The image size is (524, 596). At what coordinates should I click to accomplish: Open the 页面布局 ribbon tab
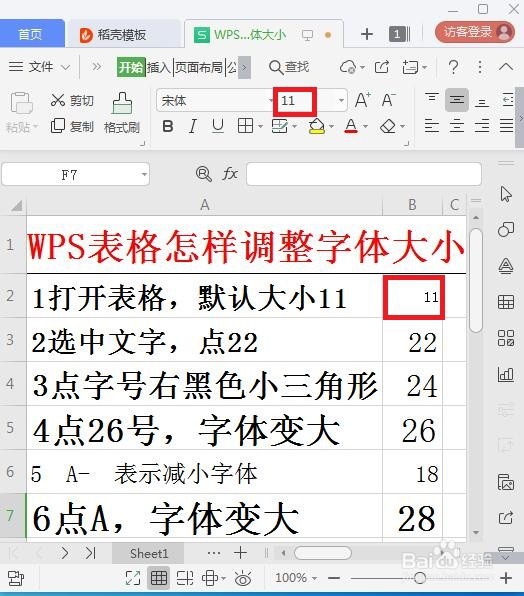[x=198, y=67]
